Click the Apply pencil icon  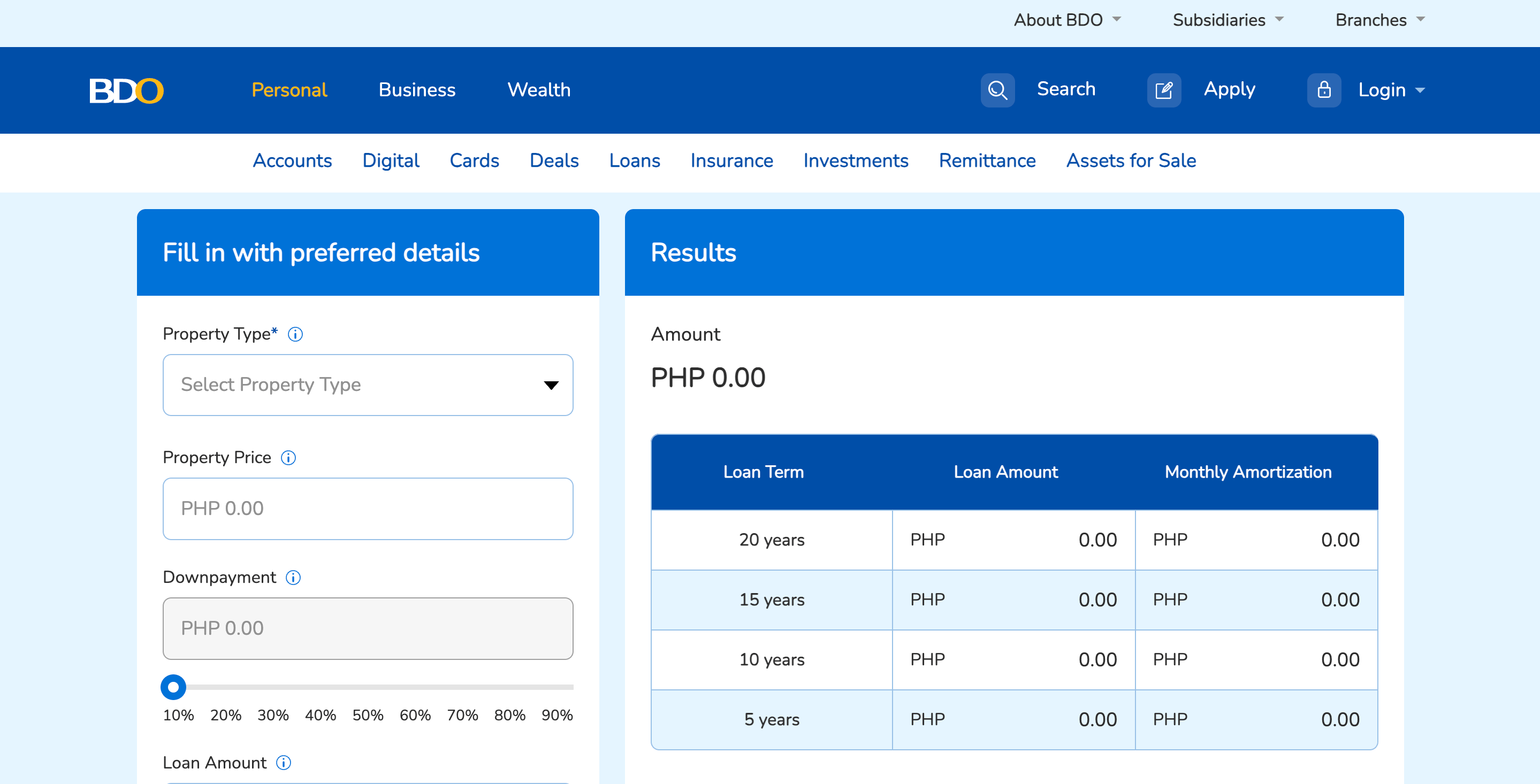[x=1163, y=90]
